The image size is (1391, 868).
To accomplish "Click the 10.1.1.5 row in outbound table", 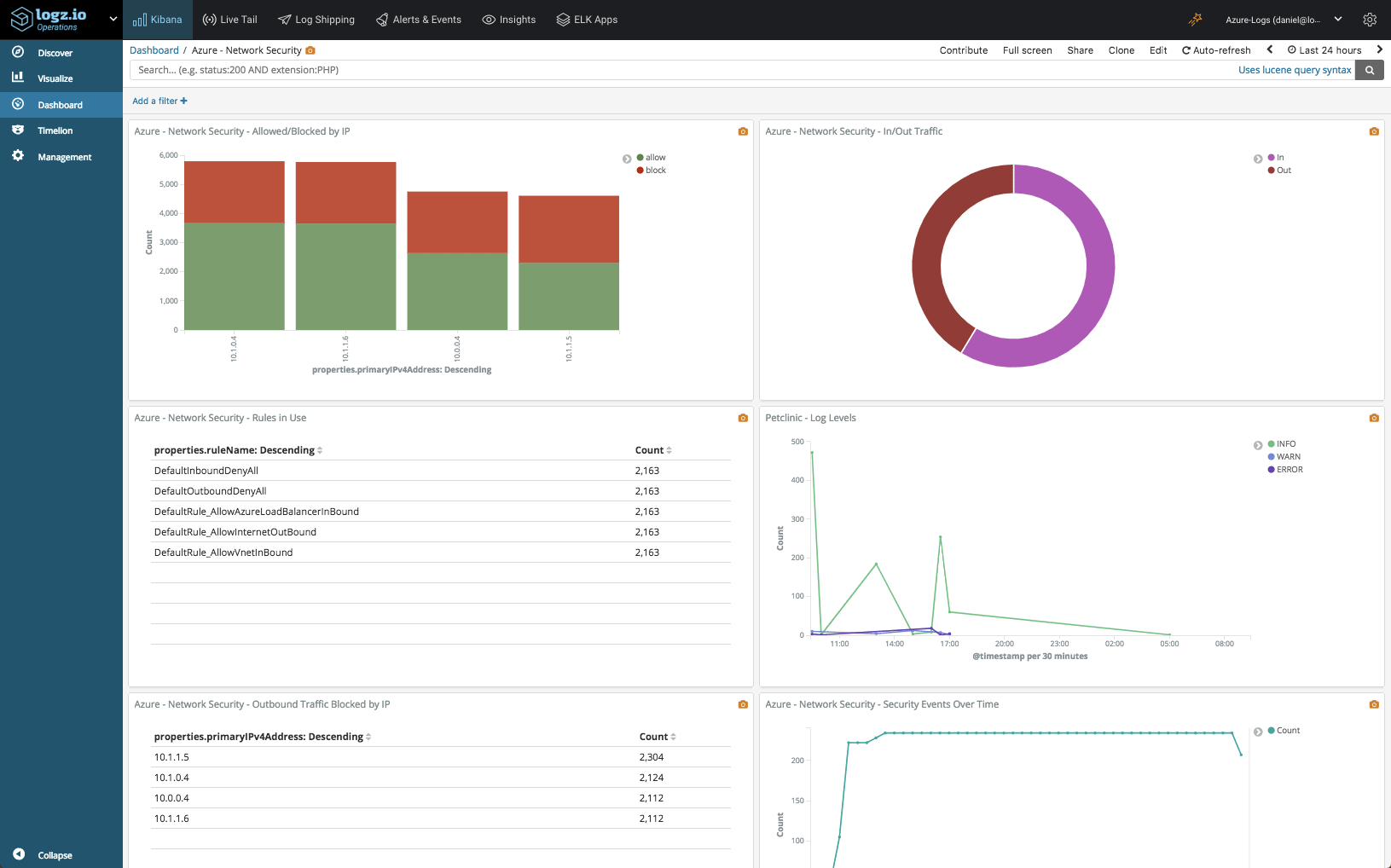I will point(441,757).
